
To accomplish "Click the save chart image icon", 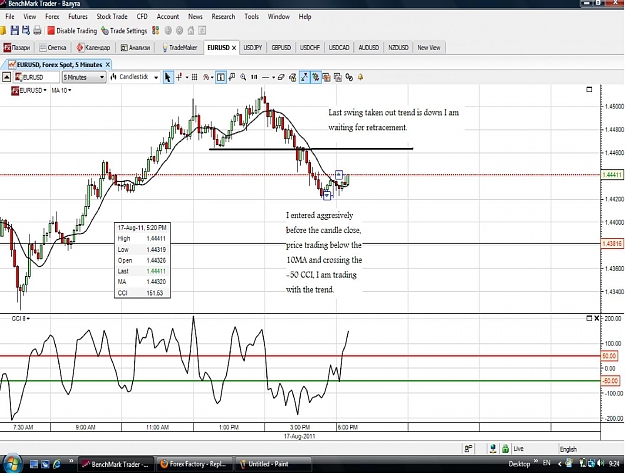I will pos(338,77).
